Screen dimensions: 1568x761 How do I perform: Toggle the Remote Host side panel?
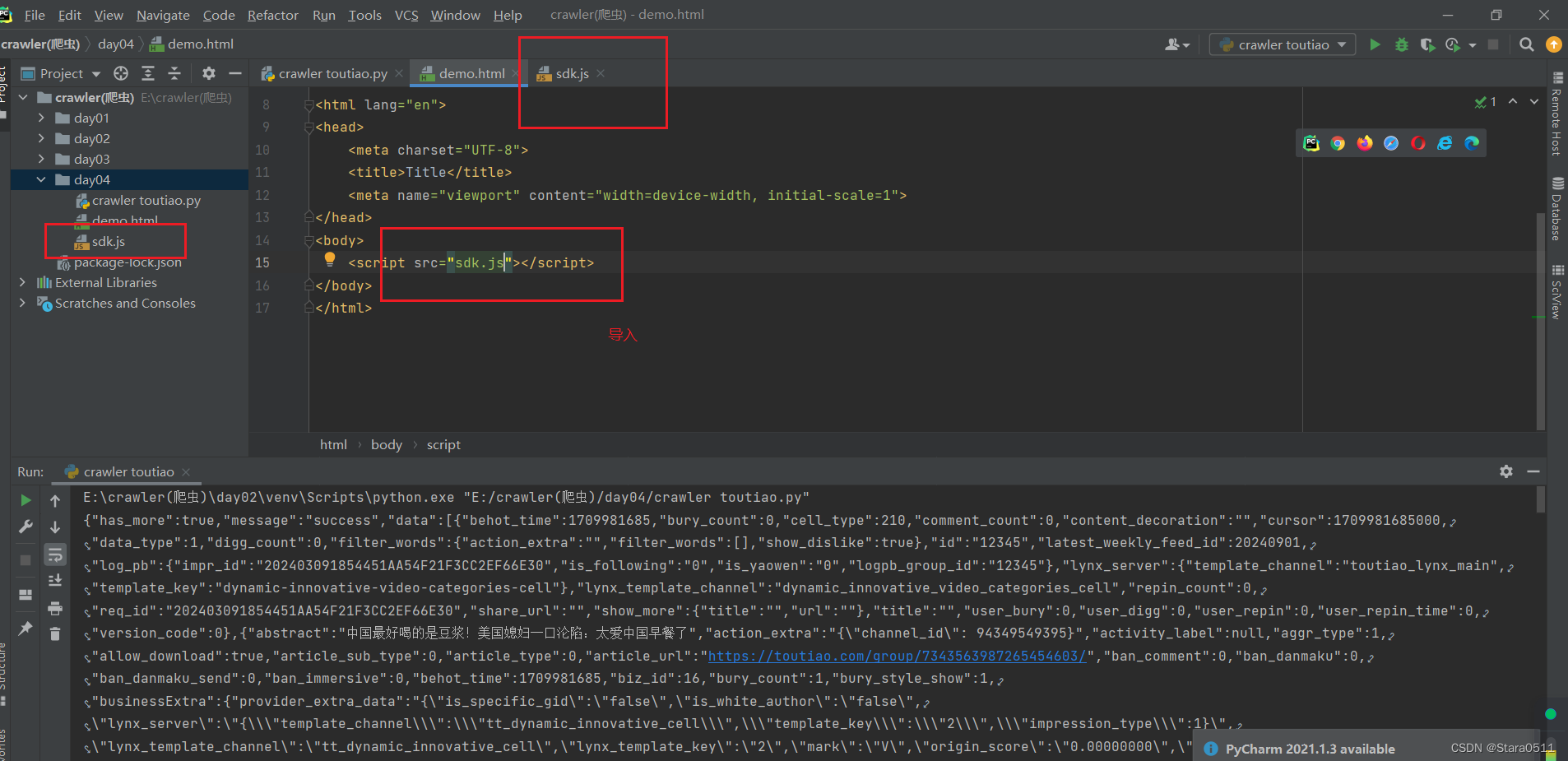1557,114
